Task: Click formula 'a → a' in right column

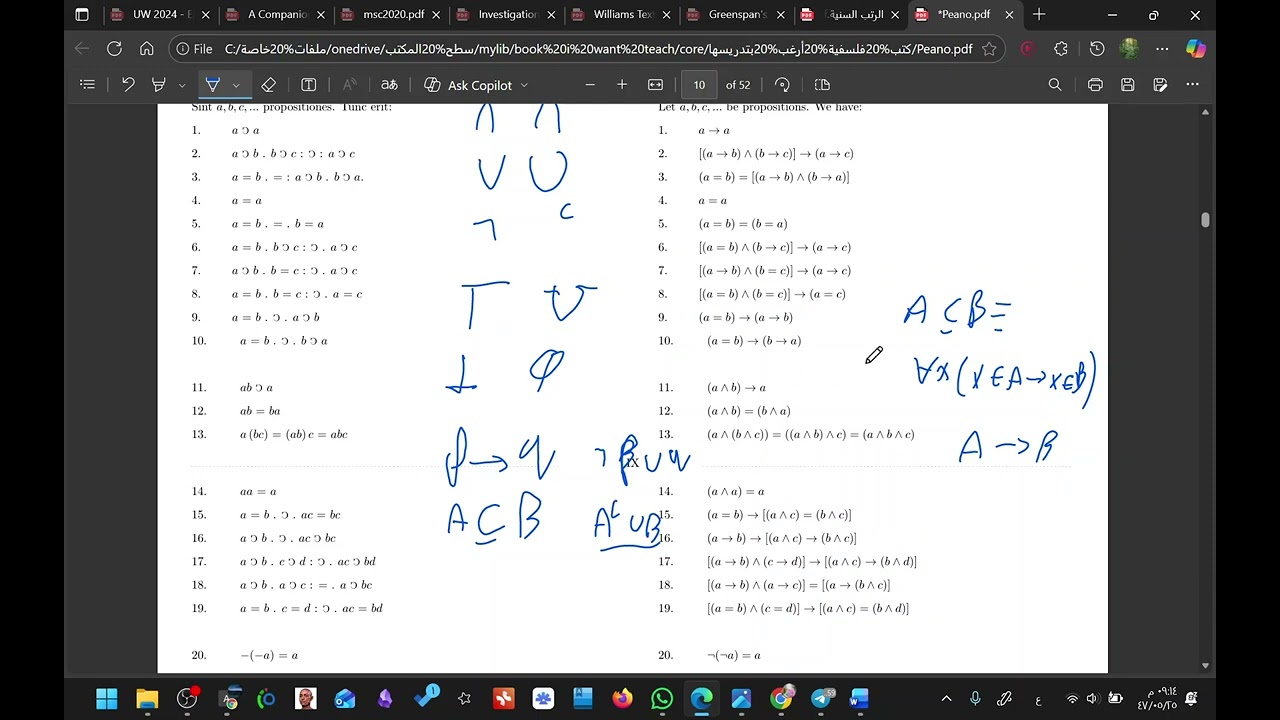Action: click(714, 130)
